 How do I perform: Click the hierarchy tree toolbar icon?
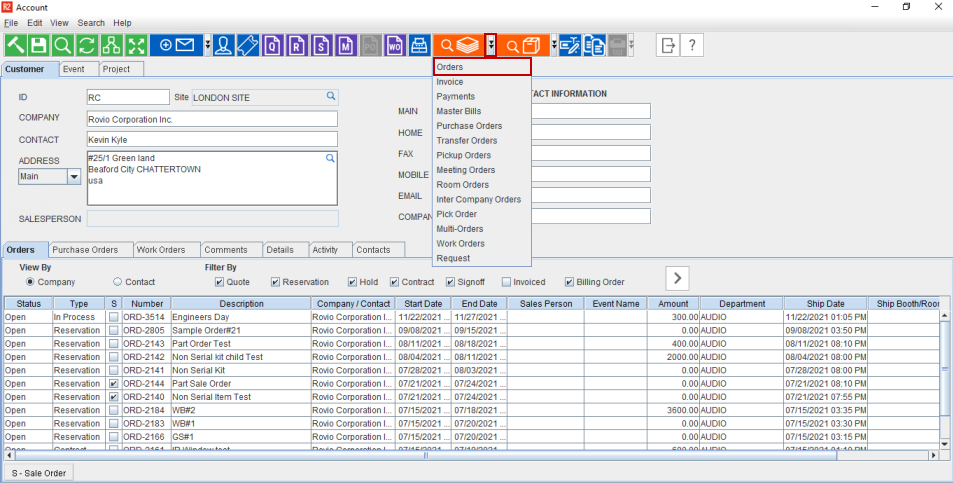[x=111, y=45]
